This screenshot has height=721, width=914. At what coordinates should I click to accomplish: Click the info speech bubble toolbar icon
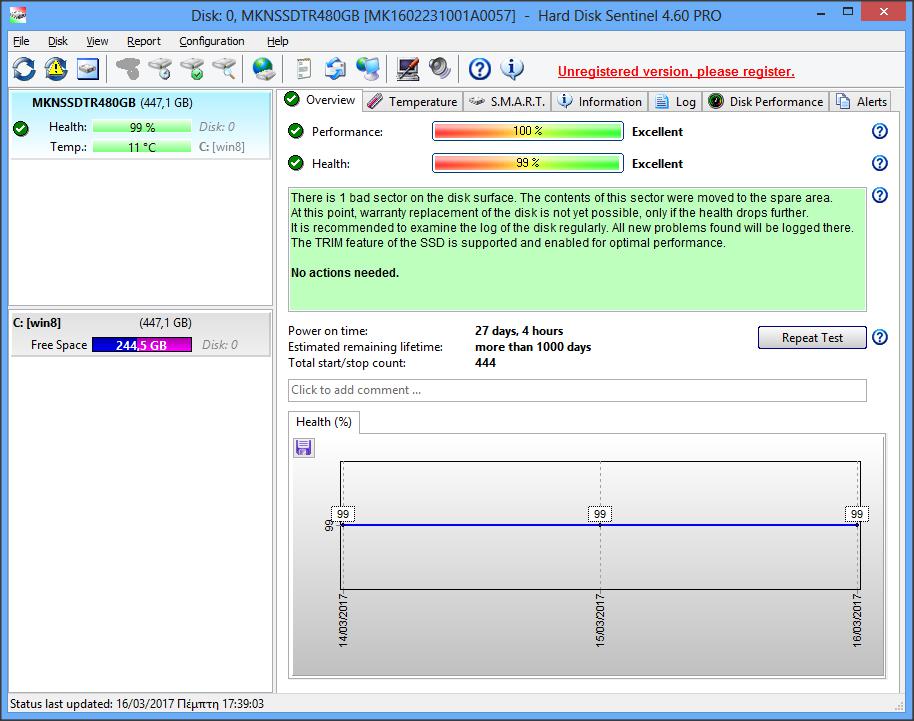tap(512, 69)
